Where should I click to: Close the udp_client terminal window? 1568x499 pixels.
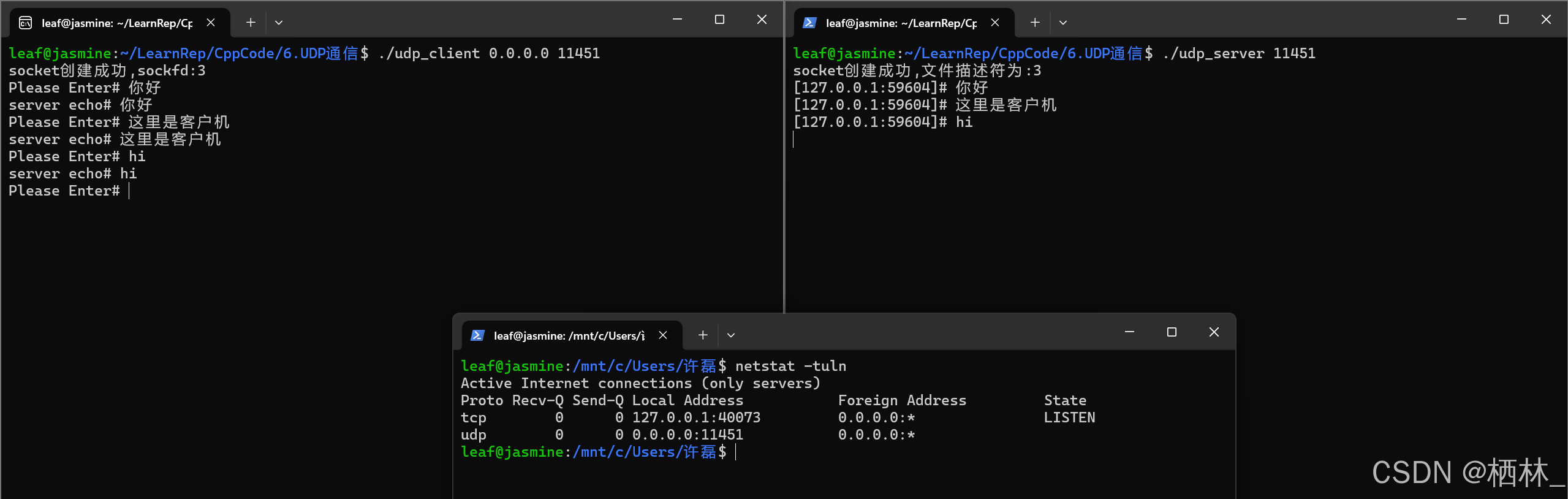pos(762,20)
